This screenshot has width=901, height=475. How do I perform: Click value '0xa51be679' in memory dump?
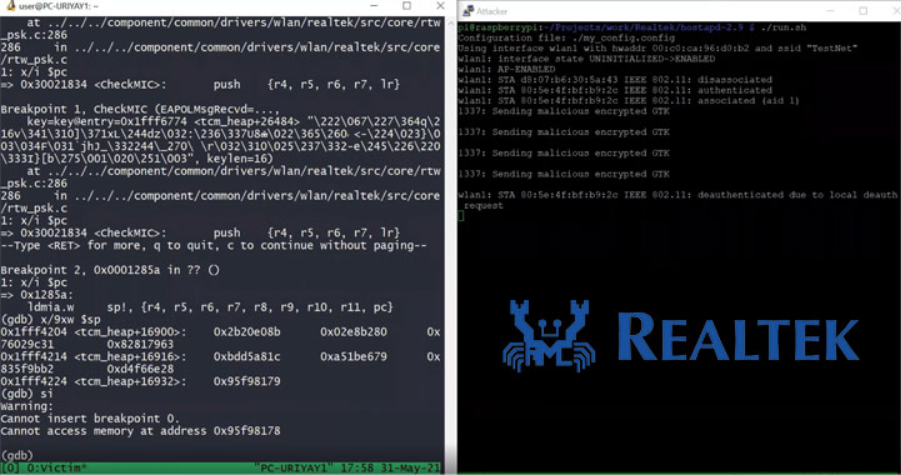(353, 357)
